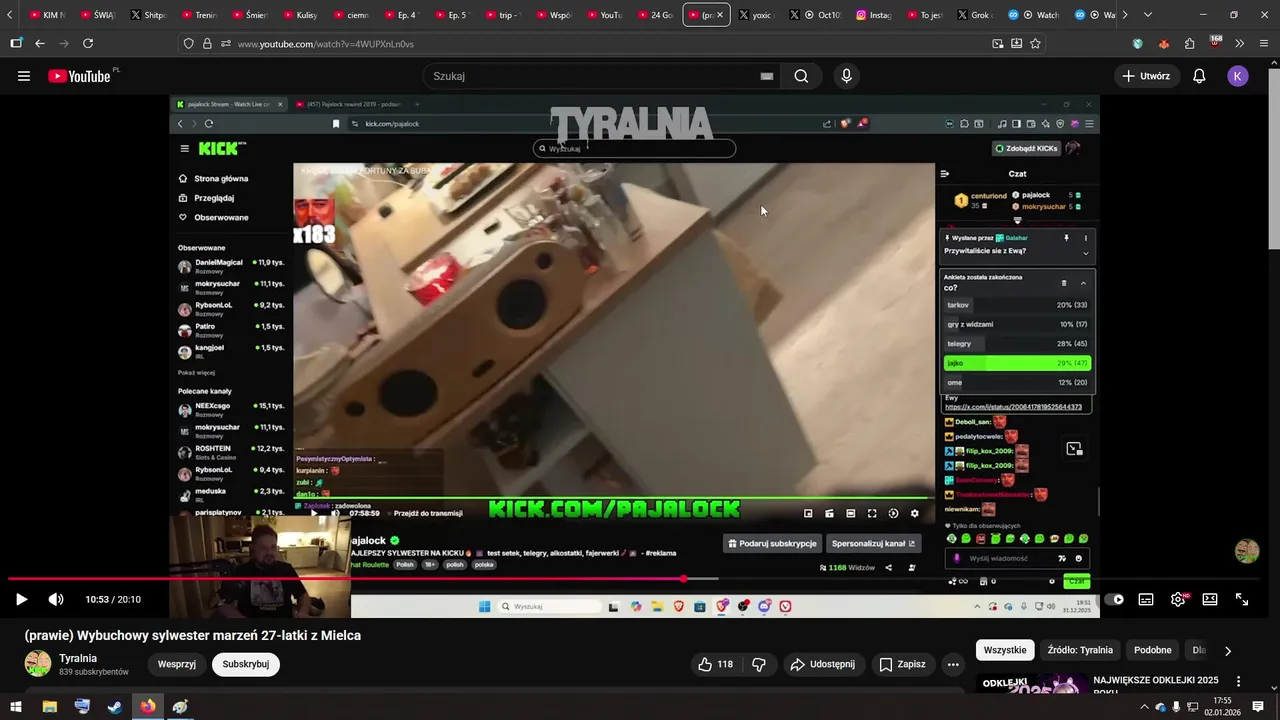Open the Tyralnia channel avatar
Screen dimensions: 1280x720
tap(38, 664)
